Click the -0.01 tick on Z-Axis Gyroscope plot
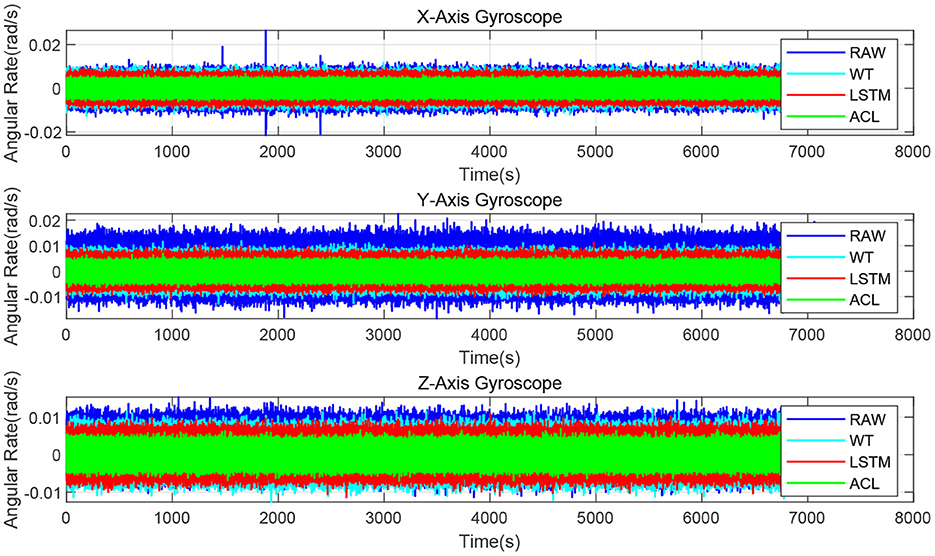Image resolution: width=935 pixels, height=556 pixels. click(x=42, y=493)
